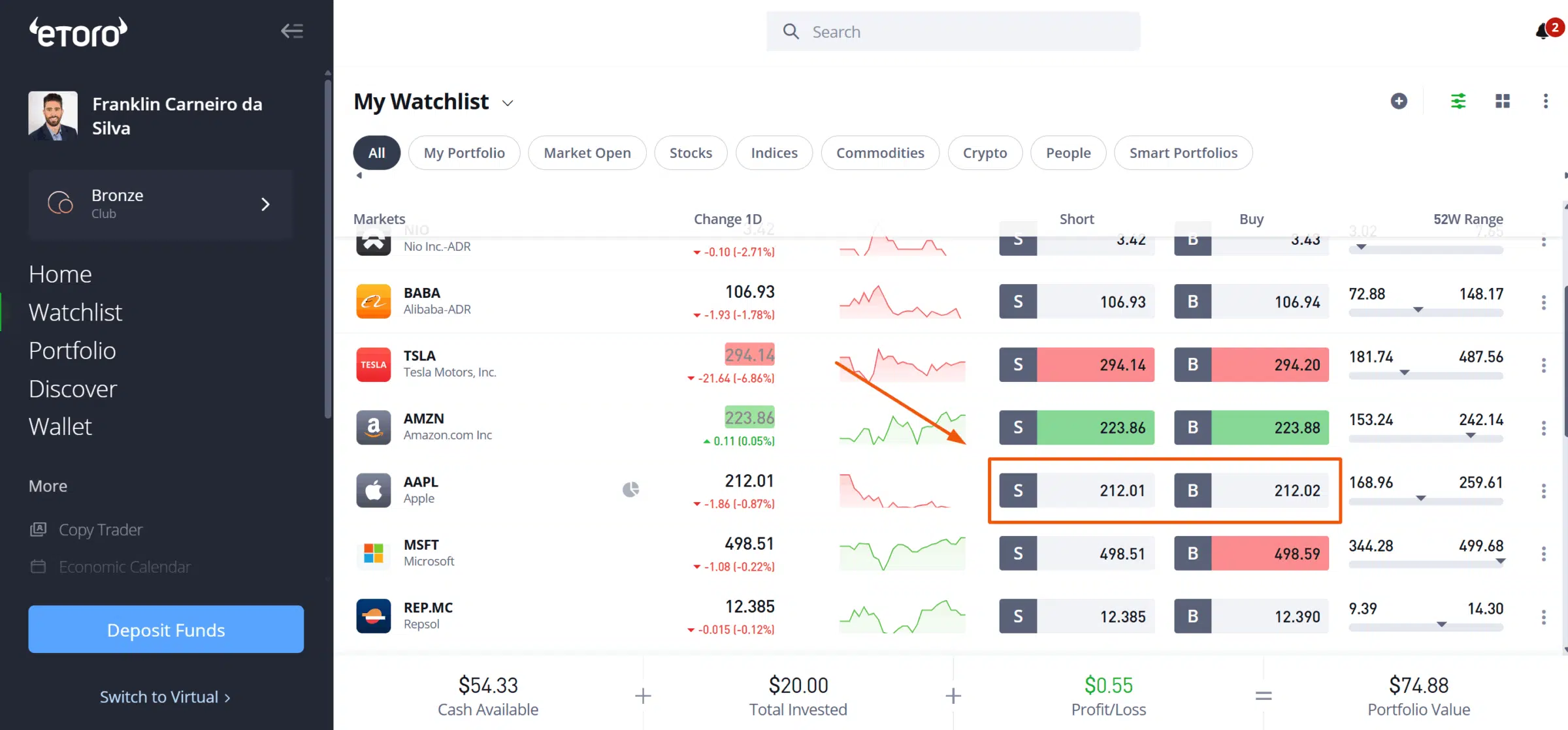Click the Microsoft MSFT logo
The width and height of the screenshot is (1568, 730).
point(373,553)
